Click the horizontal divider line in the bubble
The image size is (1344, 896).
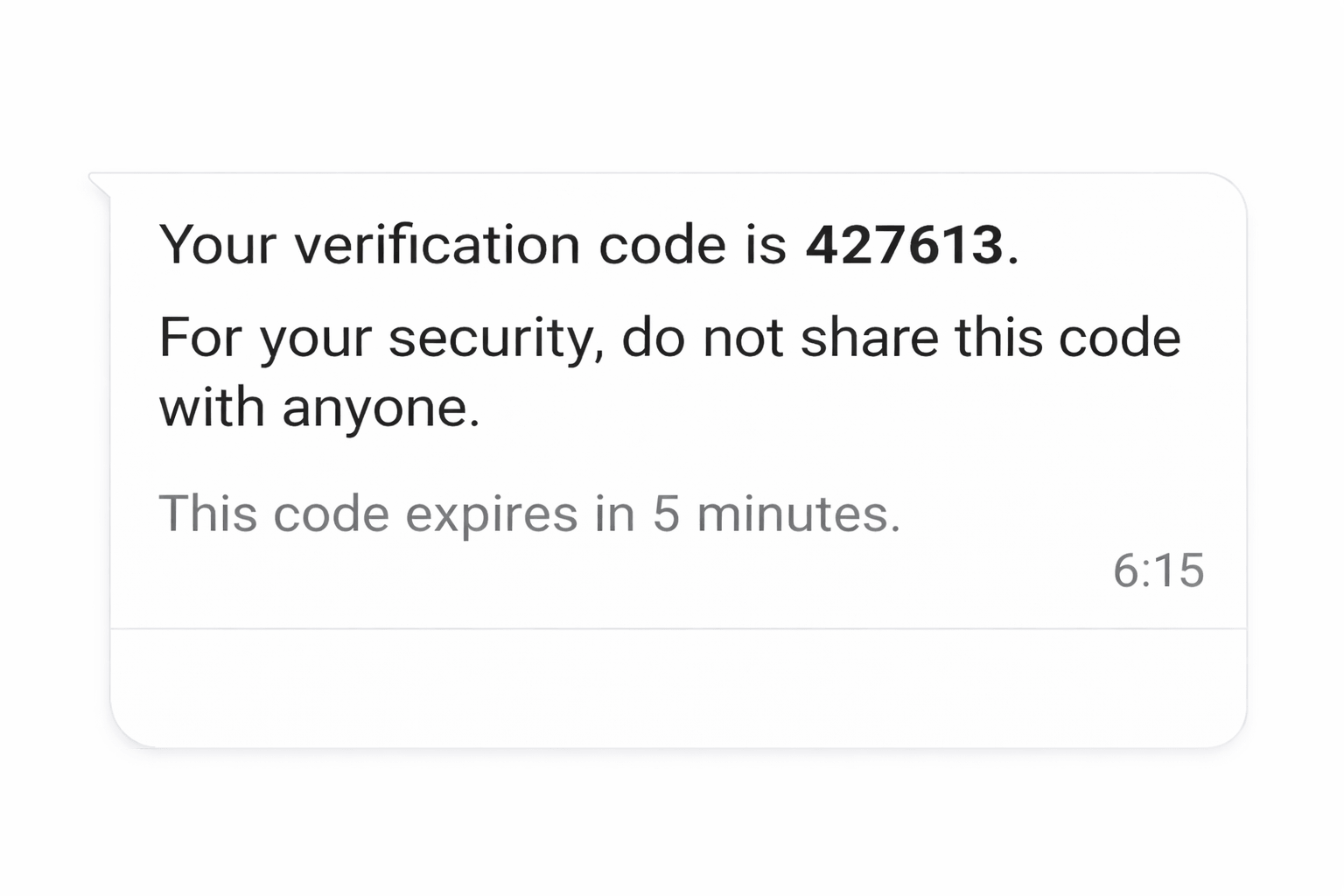click(678, 628)
